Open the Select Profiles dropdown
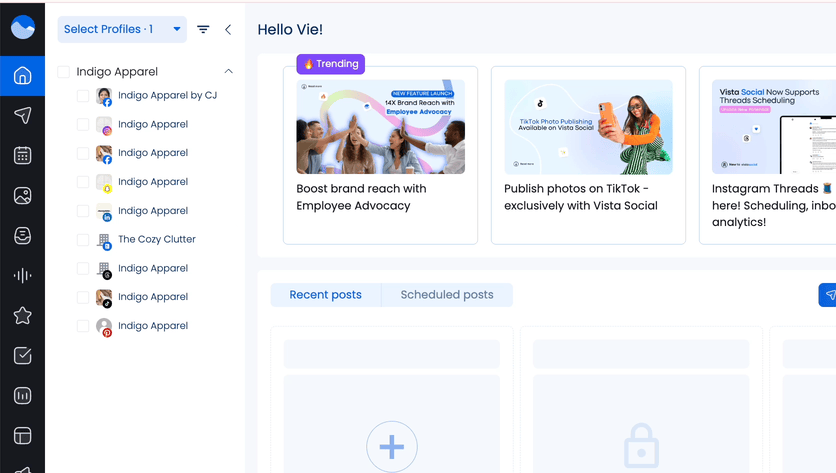Image resolution: width=836 pixels, height=473 pixels. (122, 29)
